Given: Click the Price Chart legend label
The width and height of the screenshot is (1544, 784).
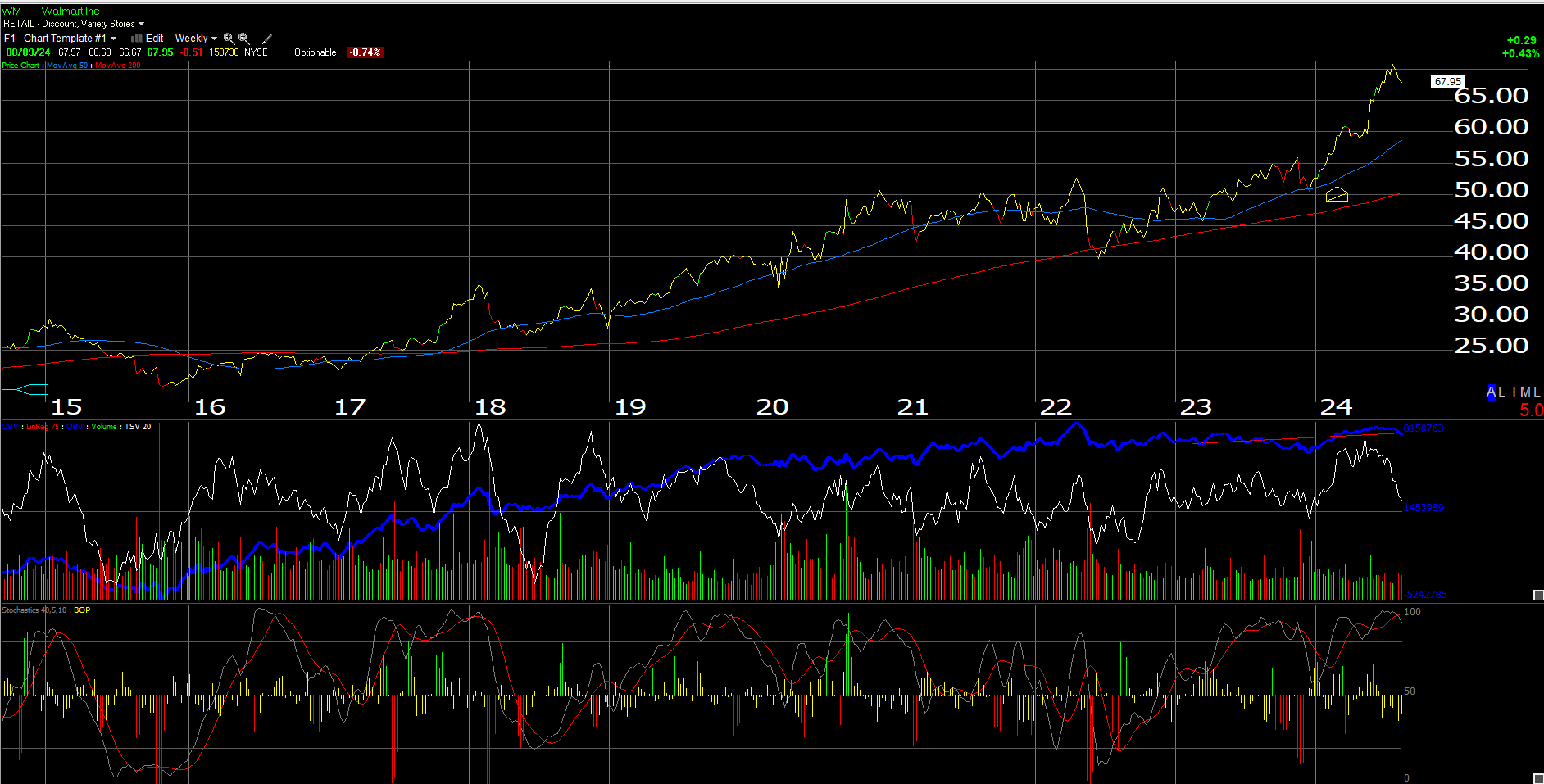Looking at the screenshot, I should (x=20, y=66).
